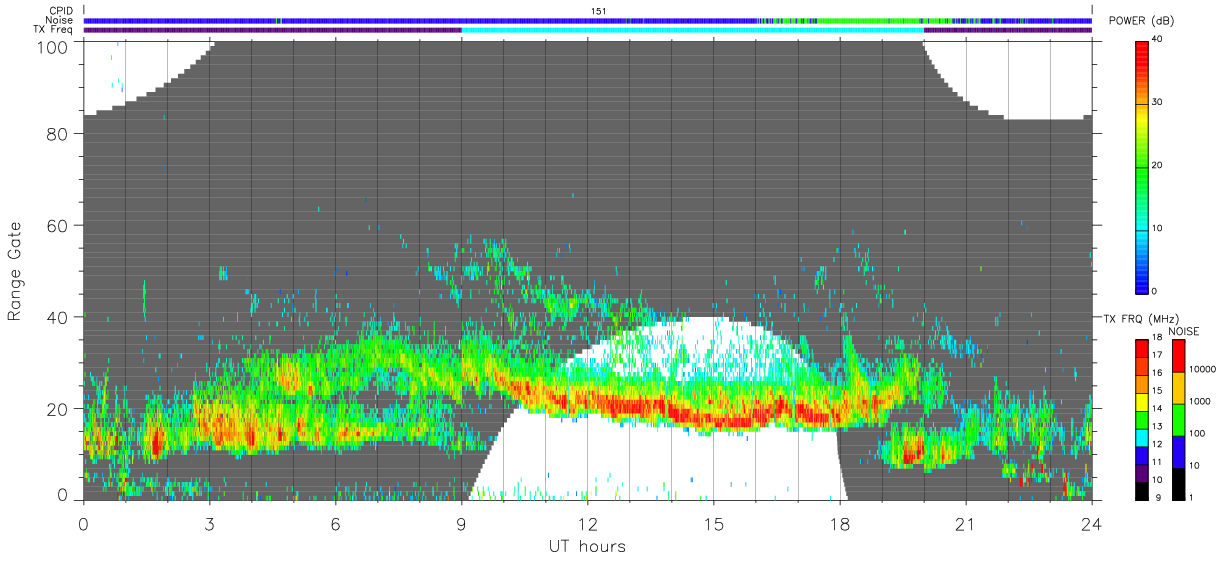The height and width of the screenshot is (567, 1228).
Task: Click the x-axis tick label '9'
Action: [x=461, y=523]
